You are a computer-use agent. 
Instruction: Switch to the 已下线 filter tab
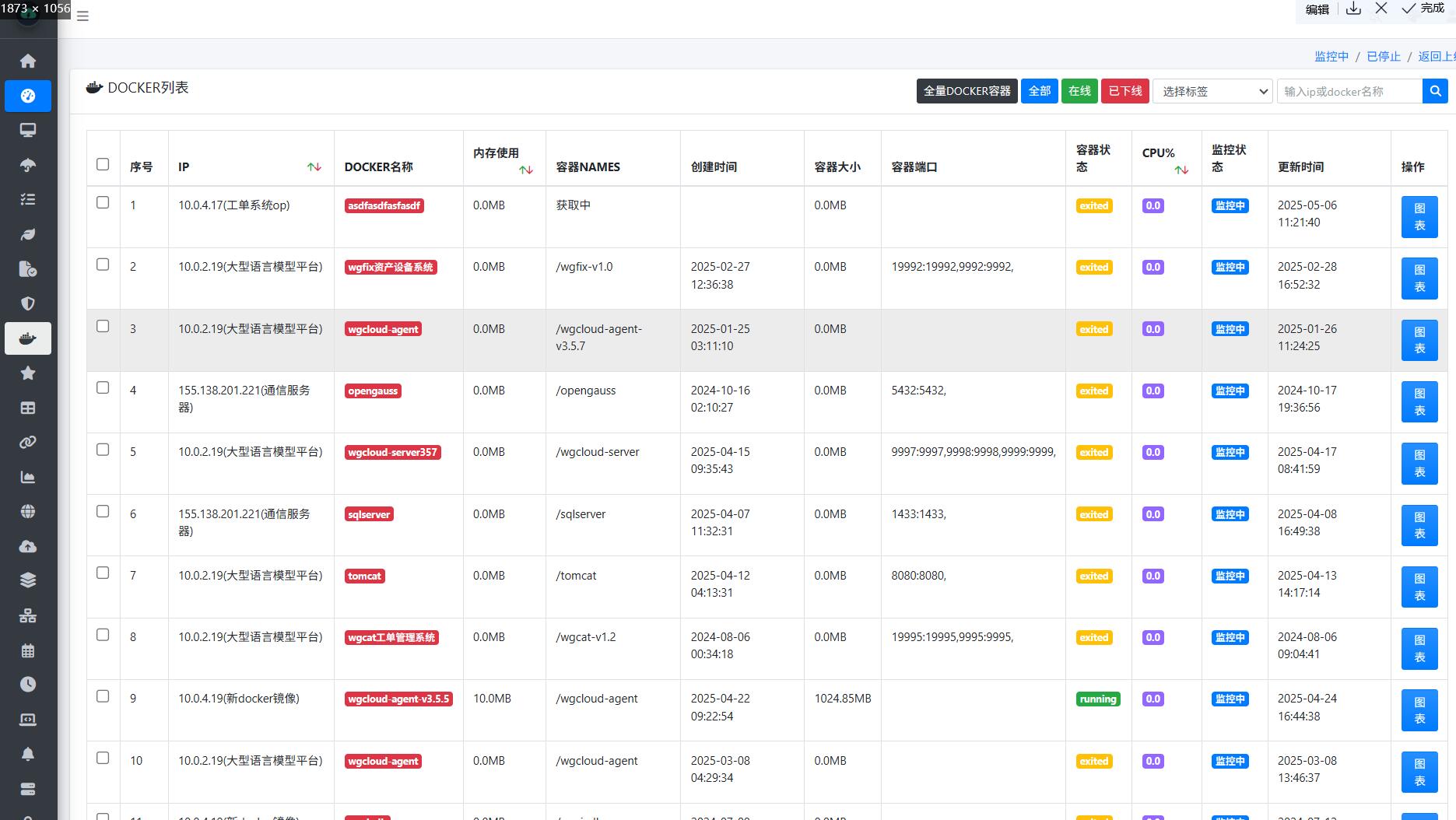(x=1124, y=90)
